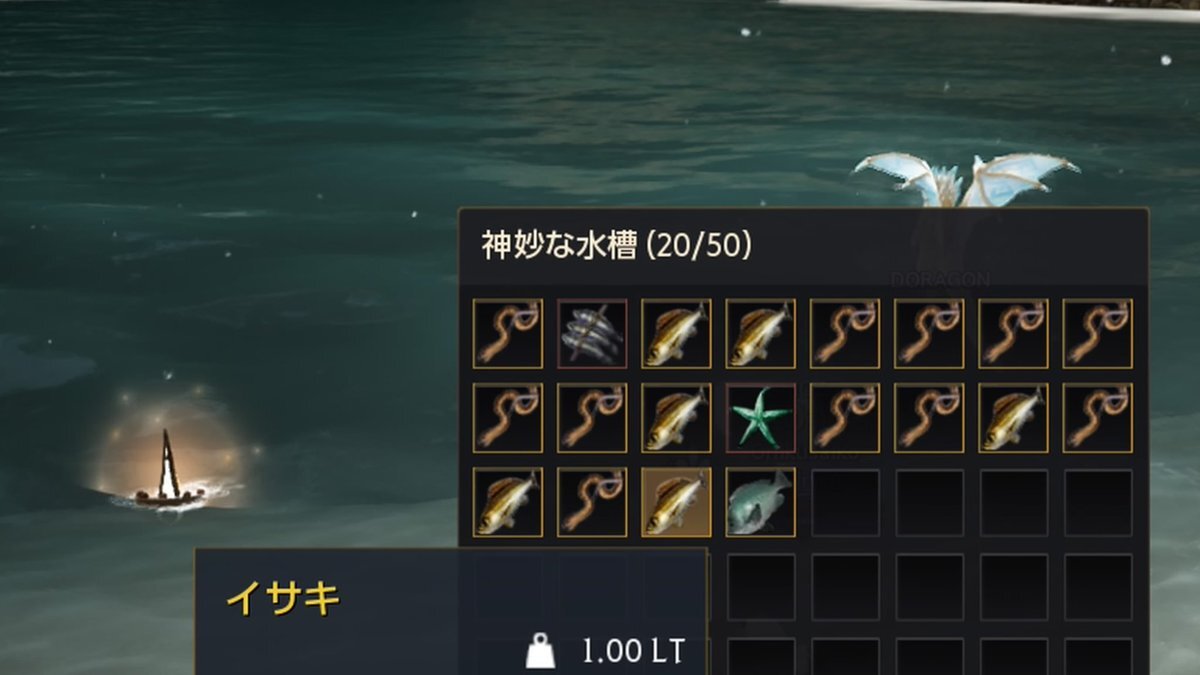This screenshot has width=1200, height=675.
Task: Click the weight icon beside 1.00 LT
Action: click(541, 652)
